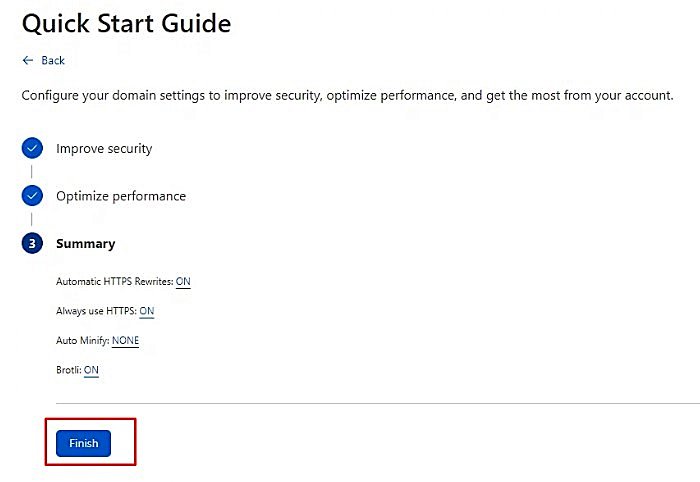Click ON link for Automatic HTTPS Rewrites
This screenshot has height=482, width=700.
[183, 282]
